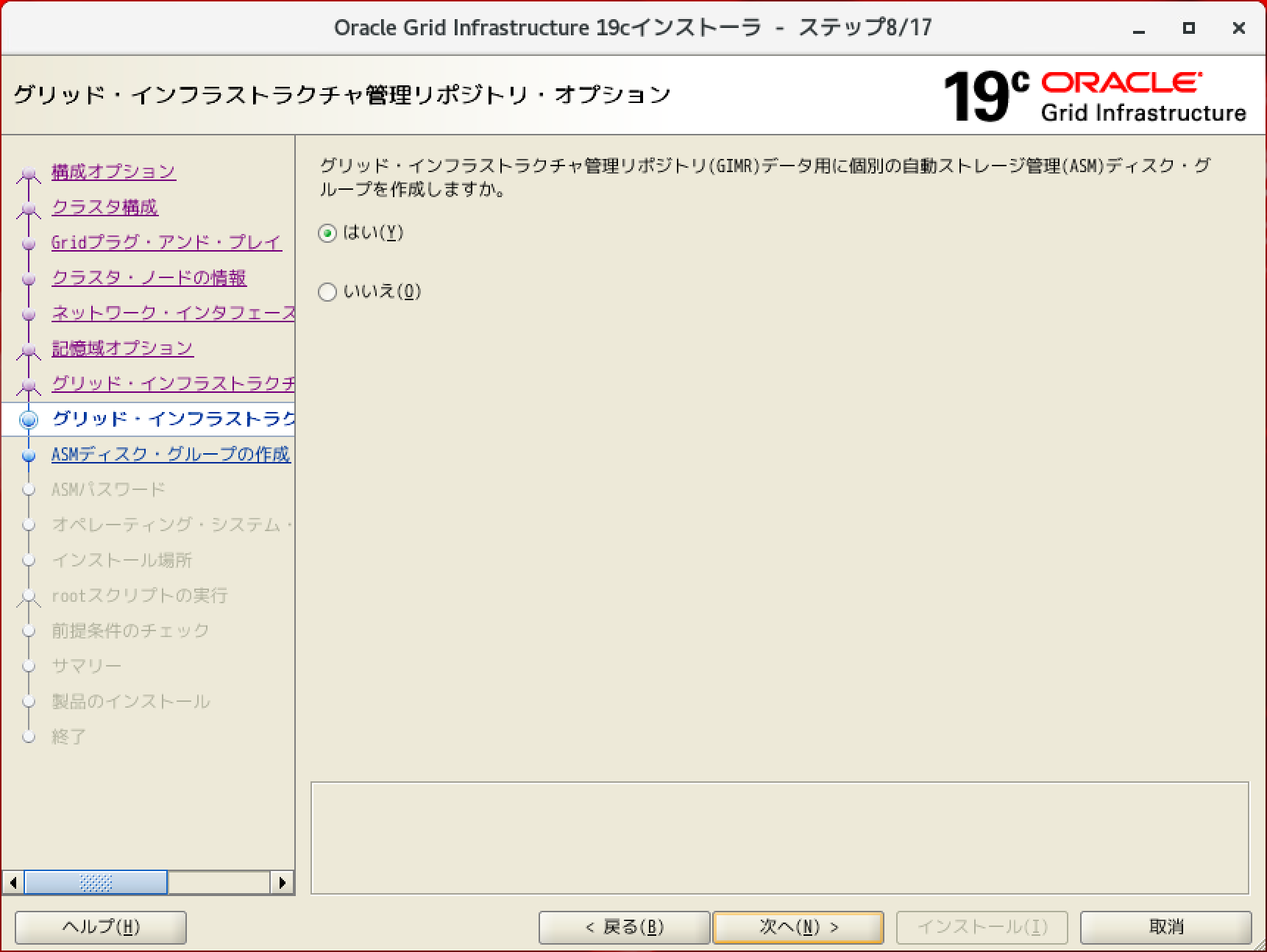
Task: Click the rootスクリプトの実行 step text
Action: coord(139,595)
